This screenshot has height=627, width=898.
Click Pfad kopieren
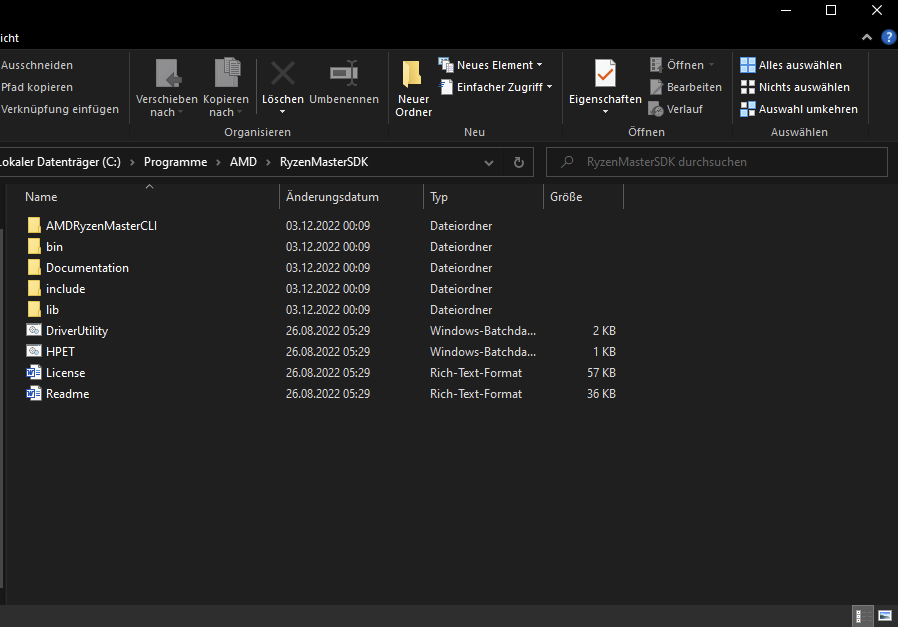(37, 87)
